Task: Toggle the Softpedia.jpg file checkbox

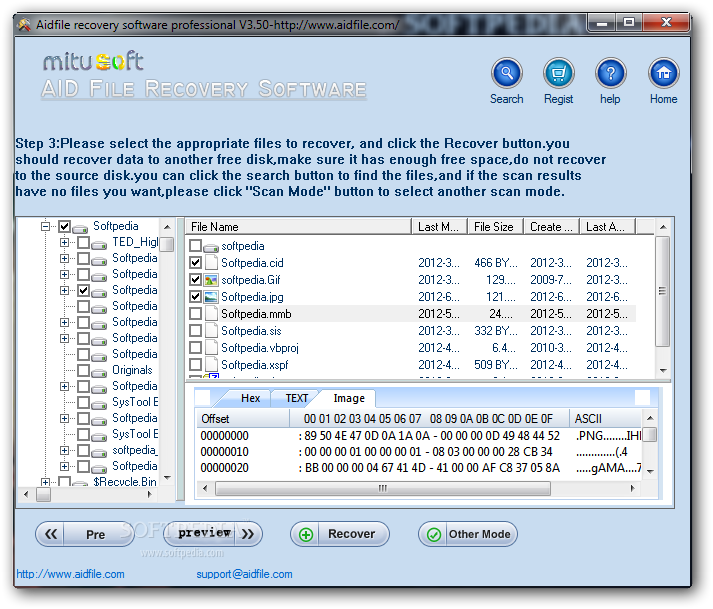Action: (195, 297)
